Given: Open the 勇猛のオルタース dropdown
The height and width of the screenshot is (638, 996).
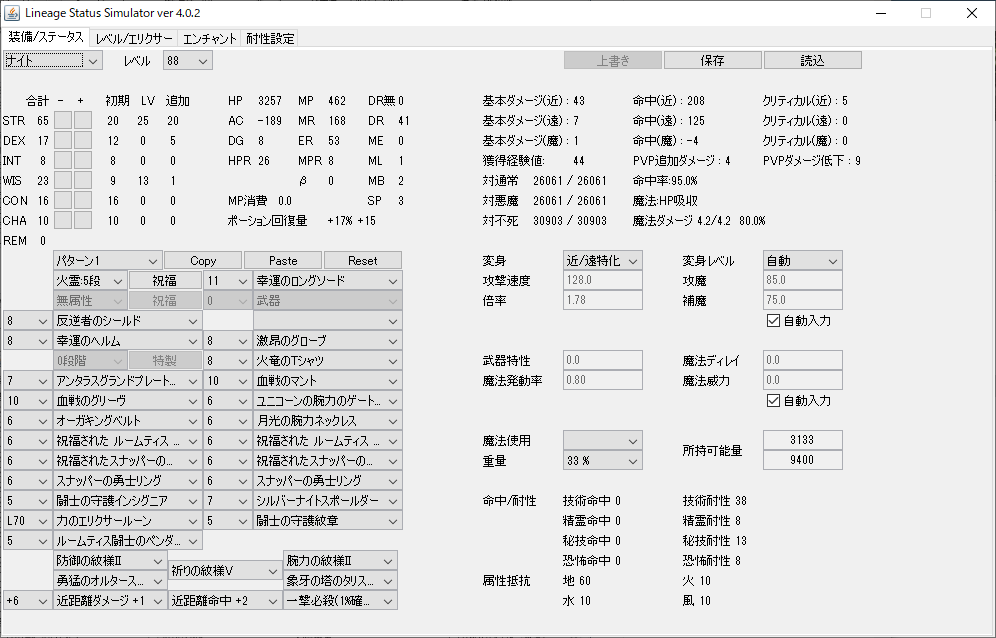Looking at the screenshot, I should [x=111, y=581].
